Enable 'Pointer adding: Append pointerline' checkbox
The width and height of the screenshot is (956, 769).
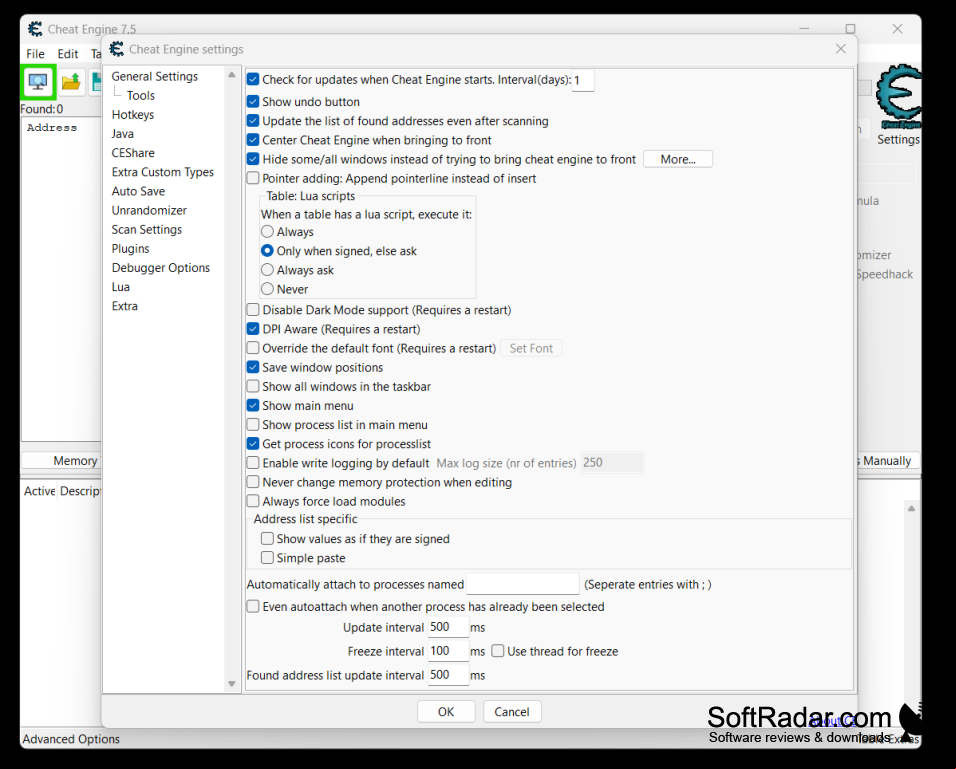pos(253,178)
